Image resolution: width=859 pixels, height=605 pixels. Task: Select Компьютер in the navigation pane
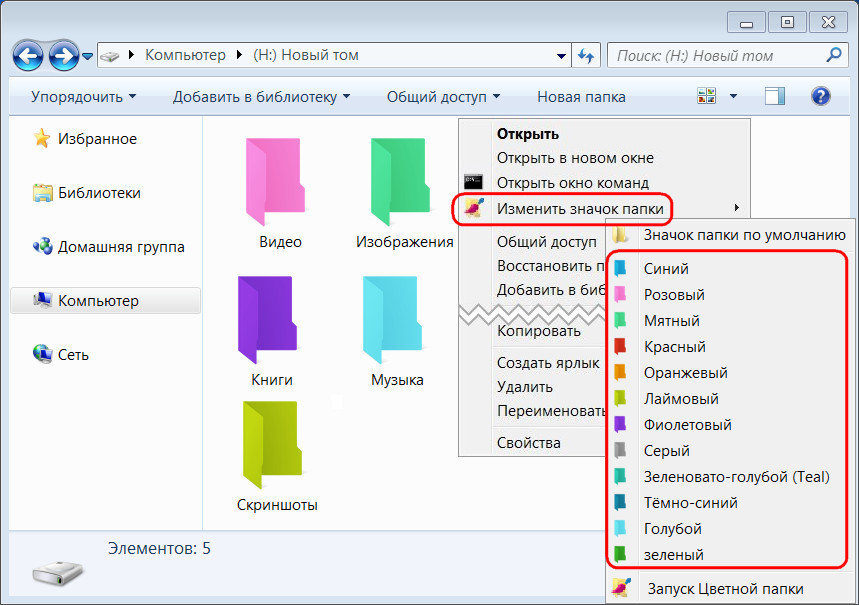[105, 301]
